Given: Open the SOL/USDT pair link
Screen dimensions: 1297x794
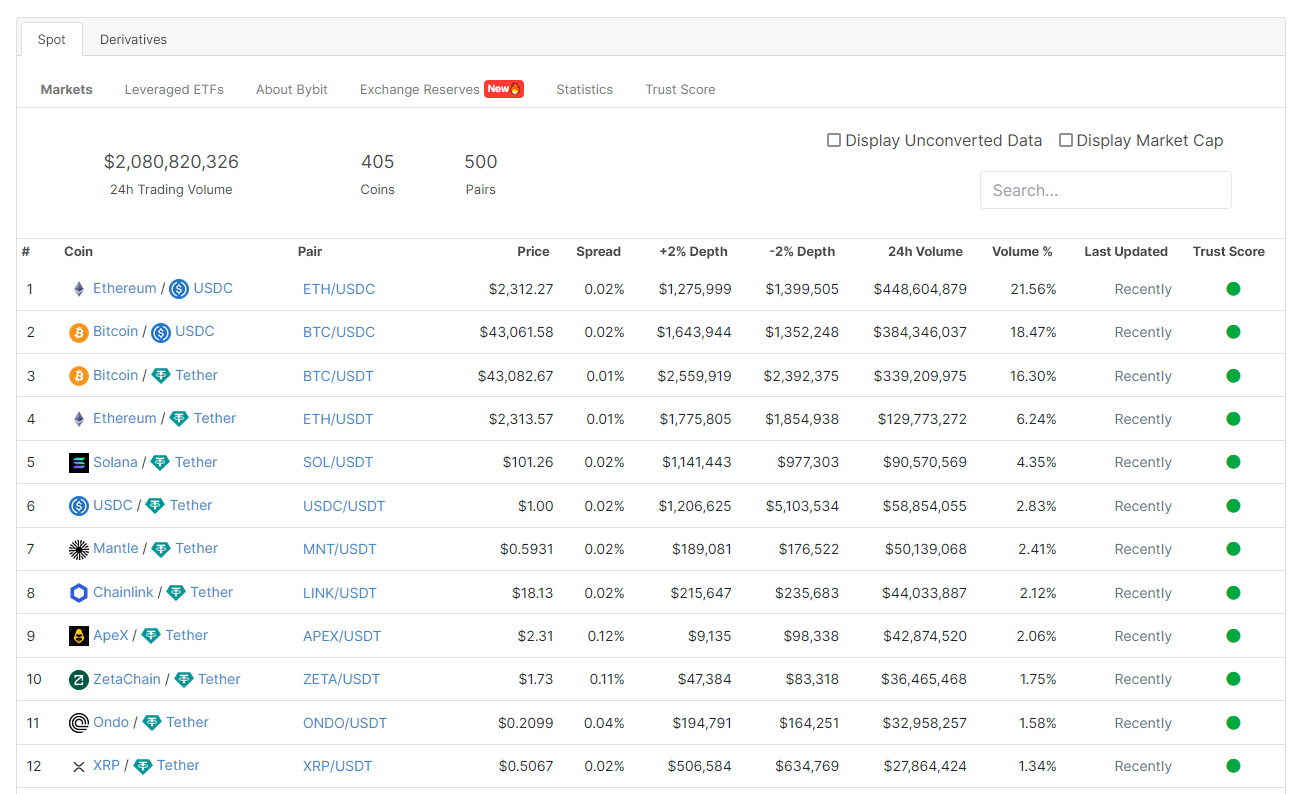Looking at the screenshot, I should [338, 463].
